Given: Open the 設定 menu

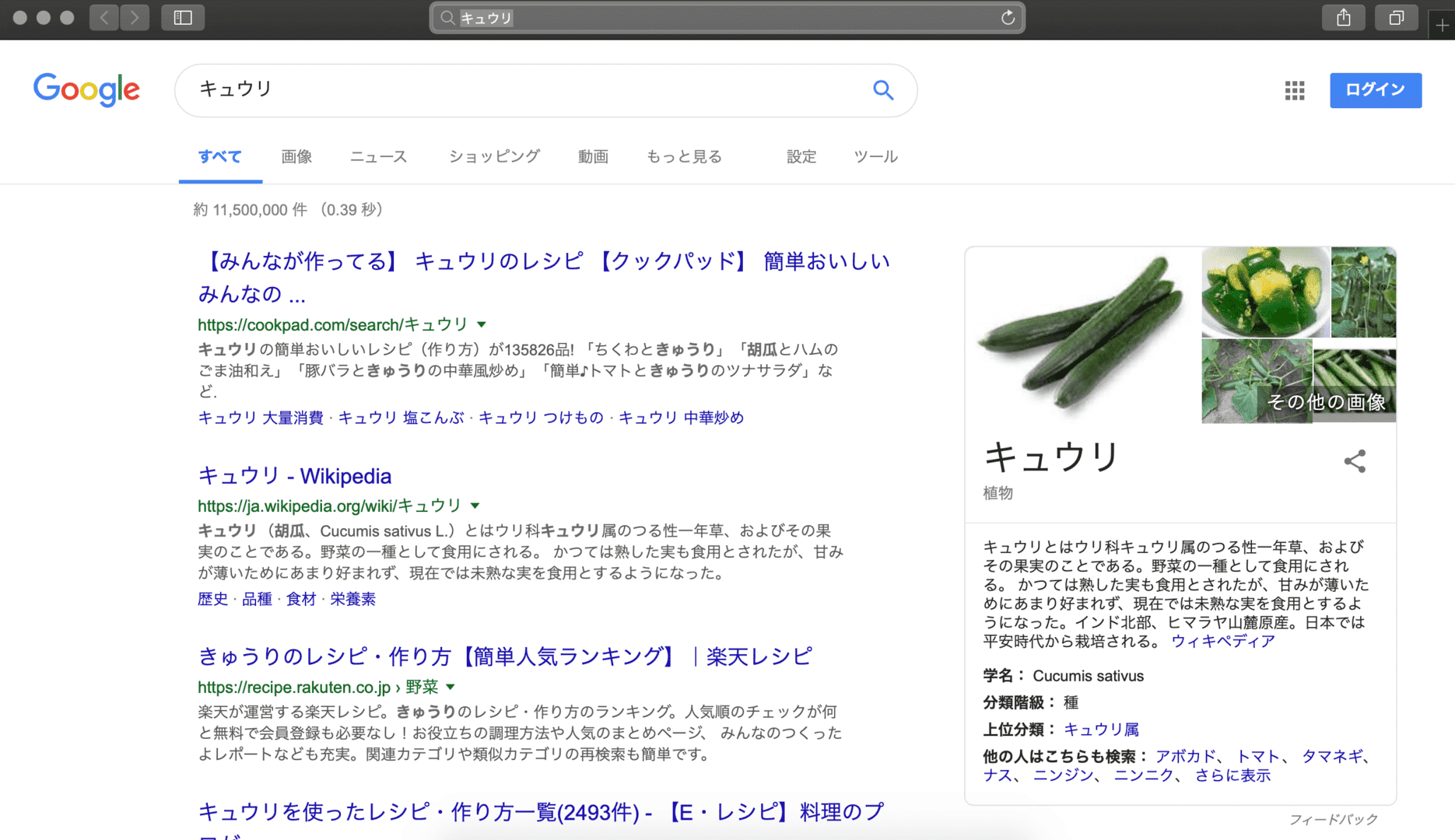Looking at the screenshot, I should tap(801, 156).
